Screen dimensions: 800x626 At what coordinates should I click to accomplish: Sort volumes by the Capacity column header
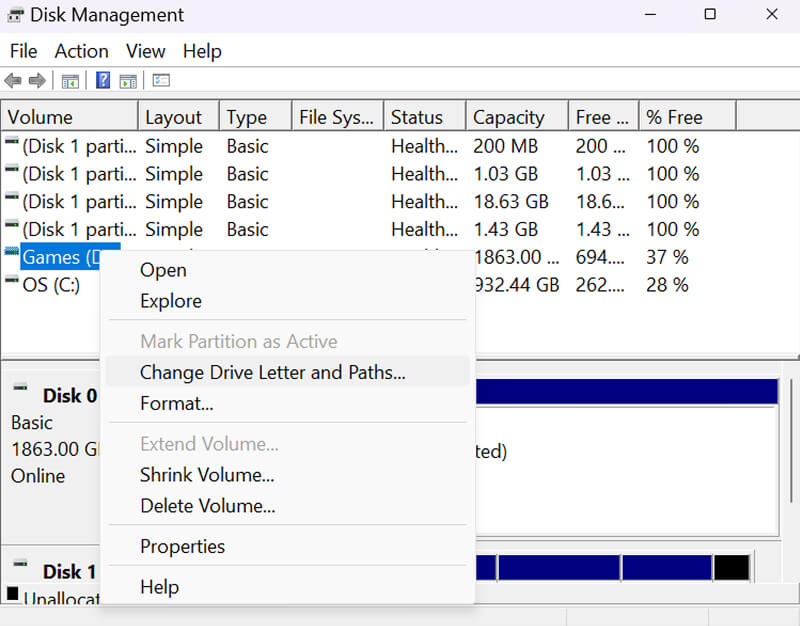(510, 115)
